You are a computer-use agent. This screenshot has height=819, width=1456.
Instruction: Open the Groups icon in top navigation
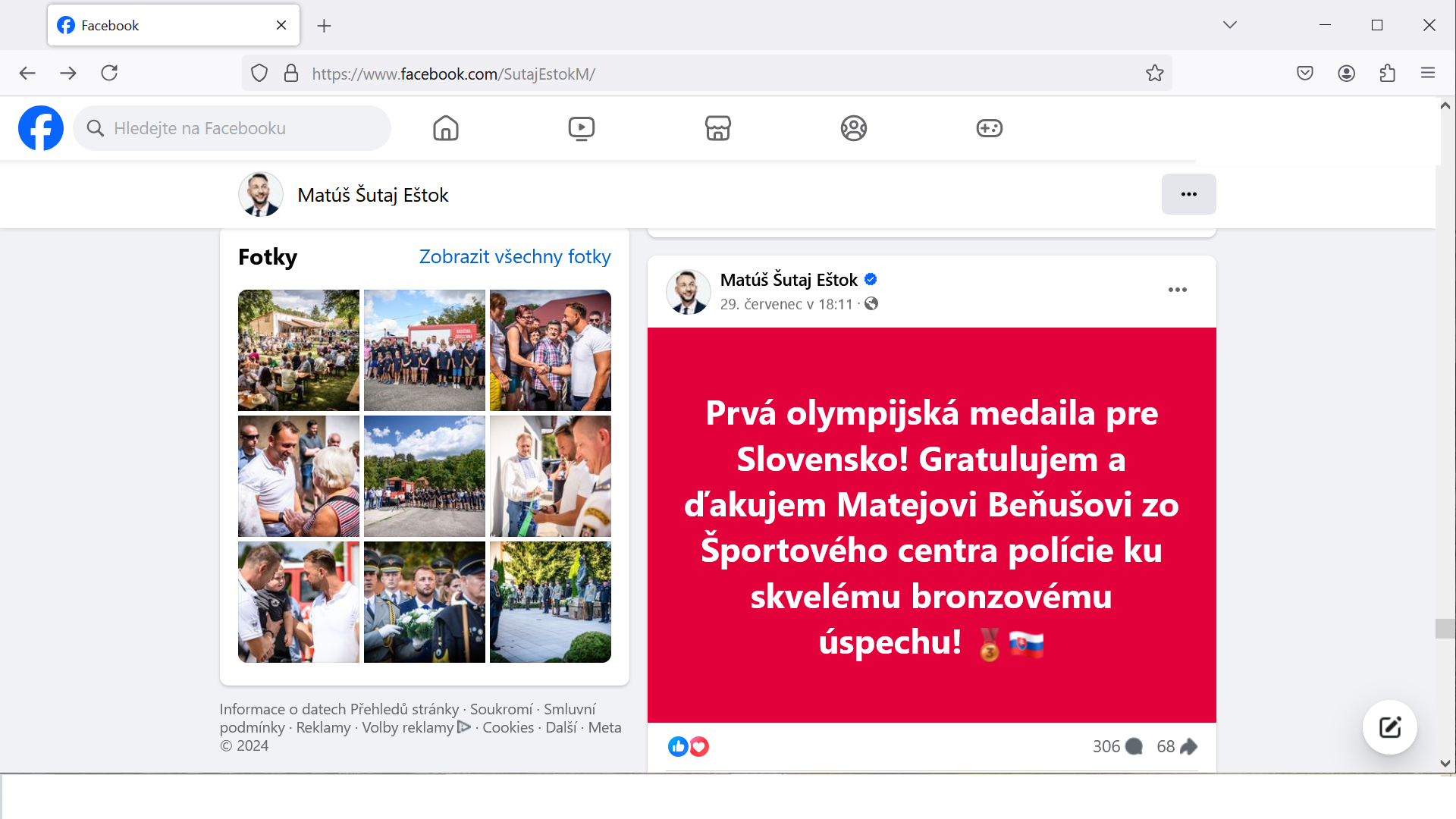(854, 128)
